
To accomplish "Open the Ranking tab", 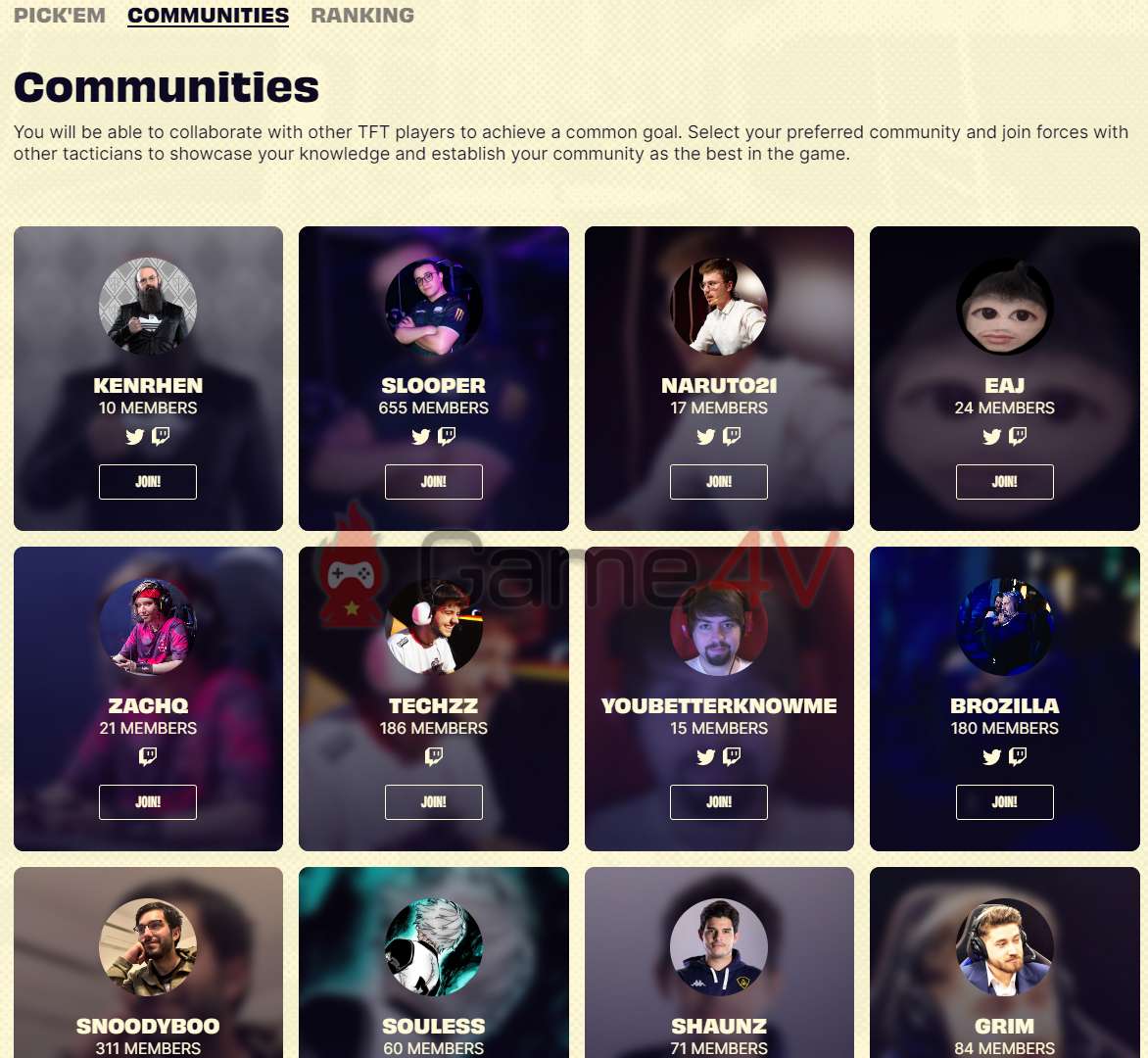I will tap(362, 16).
